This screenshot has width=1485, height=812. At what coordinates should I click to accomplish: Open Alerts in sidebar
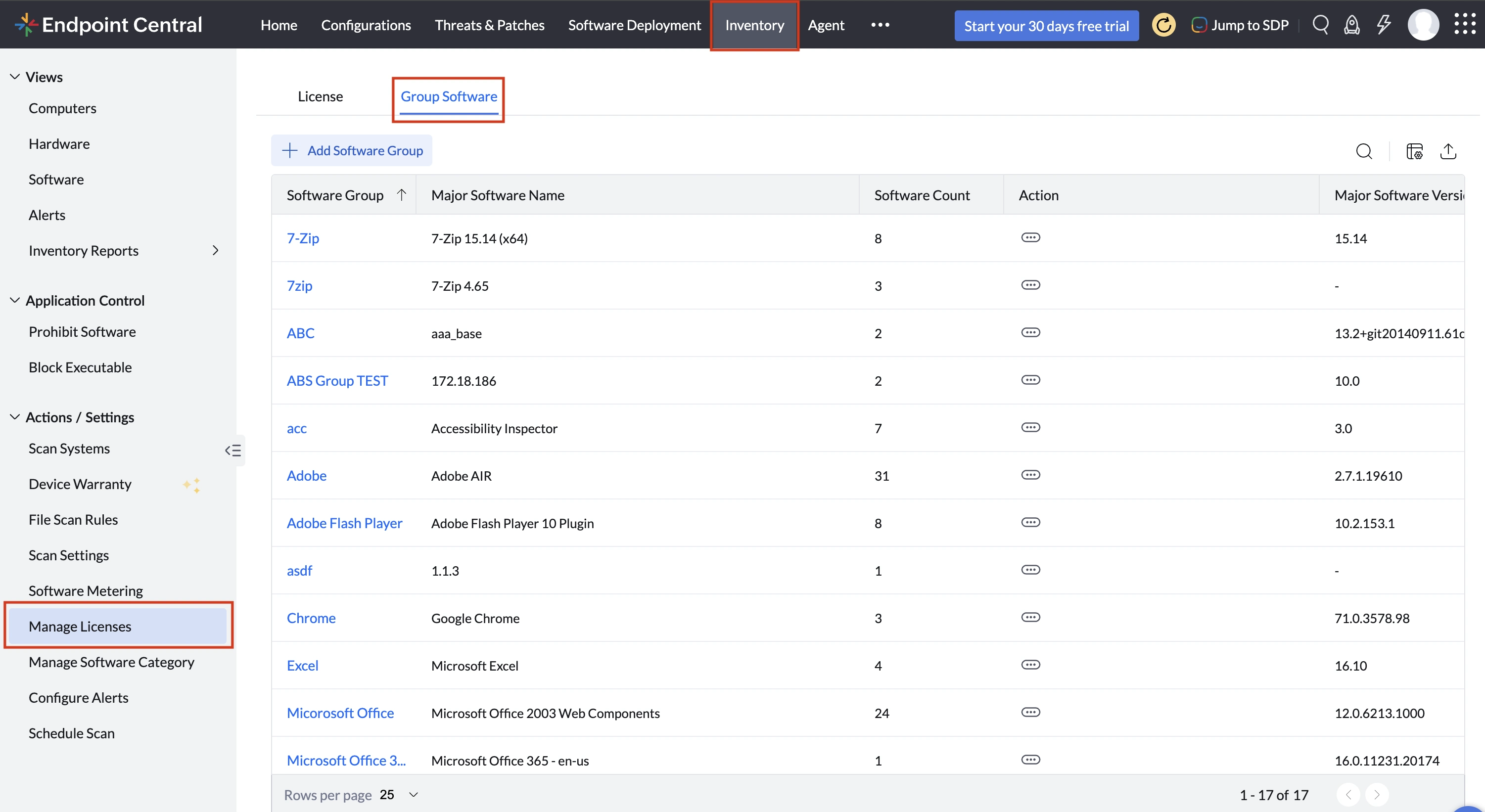[x=46, y=215]
